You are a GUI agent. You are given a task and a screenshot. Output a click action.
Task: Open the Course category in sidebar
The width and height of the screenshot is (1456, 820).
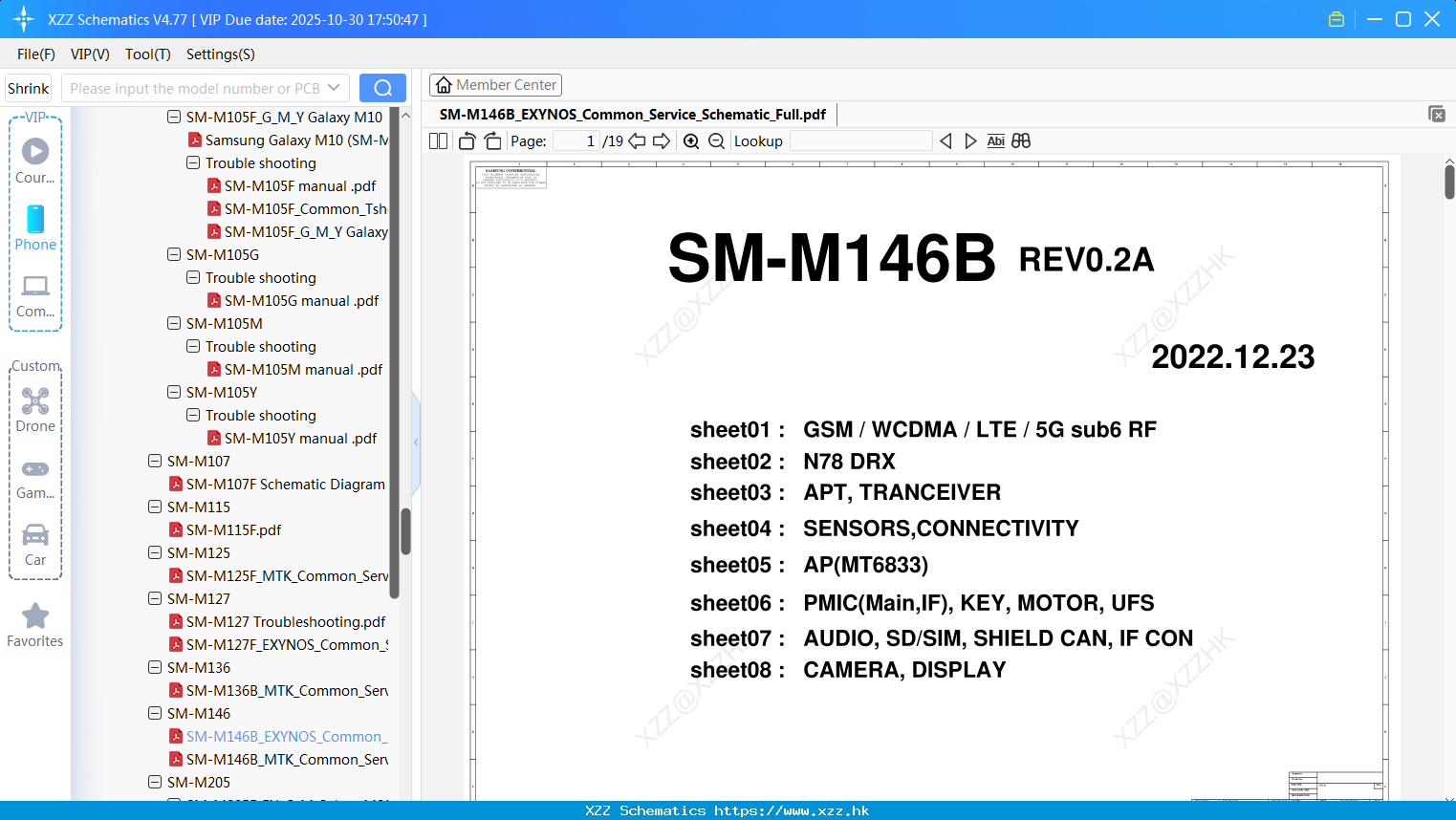(35, 161)
